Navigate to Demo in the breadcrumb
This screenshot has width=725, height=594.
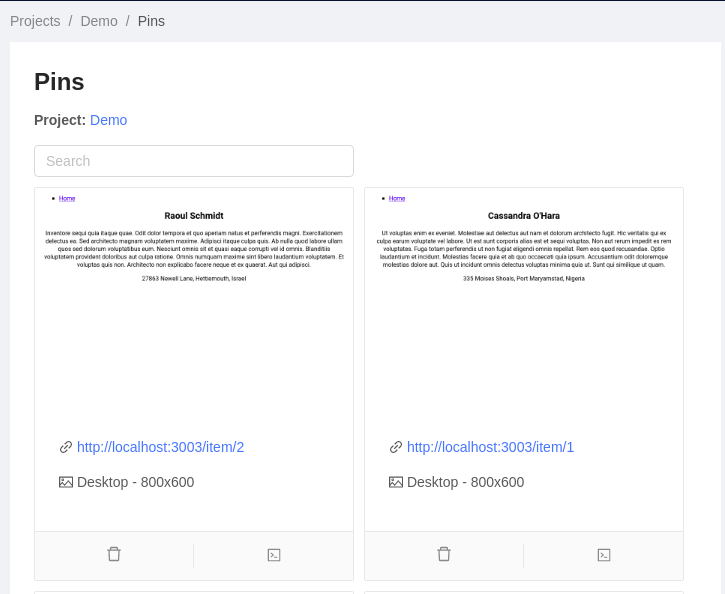[x=99, y=21]
